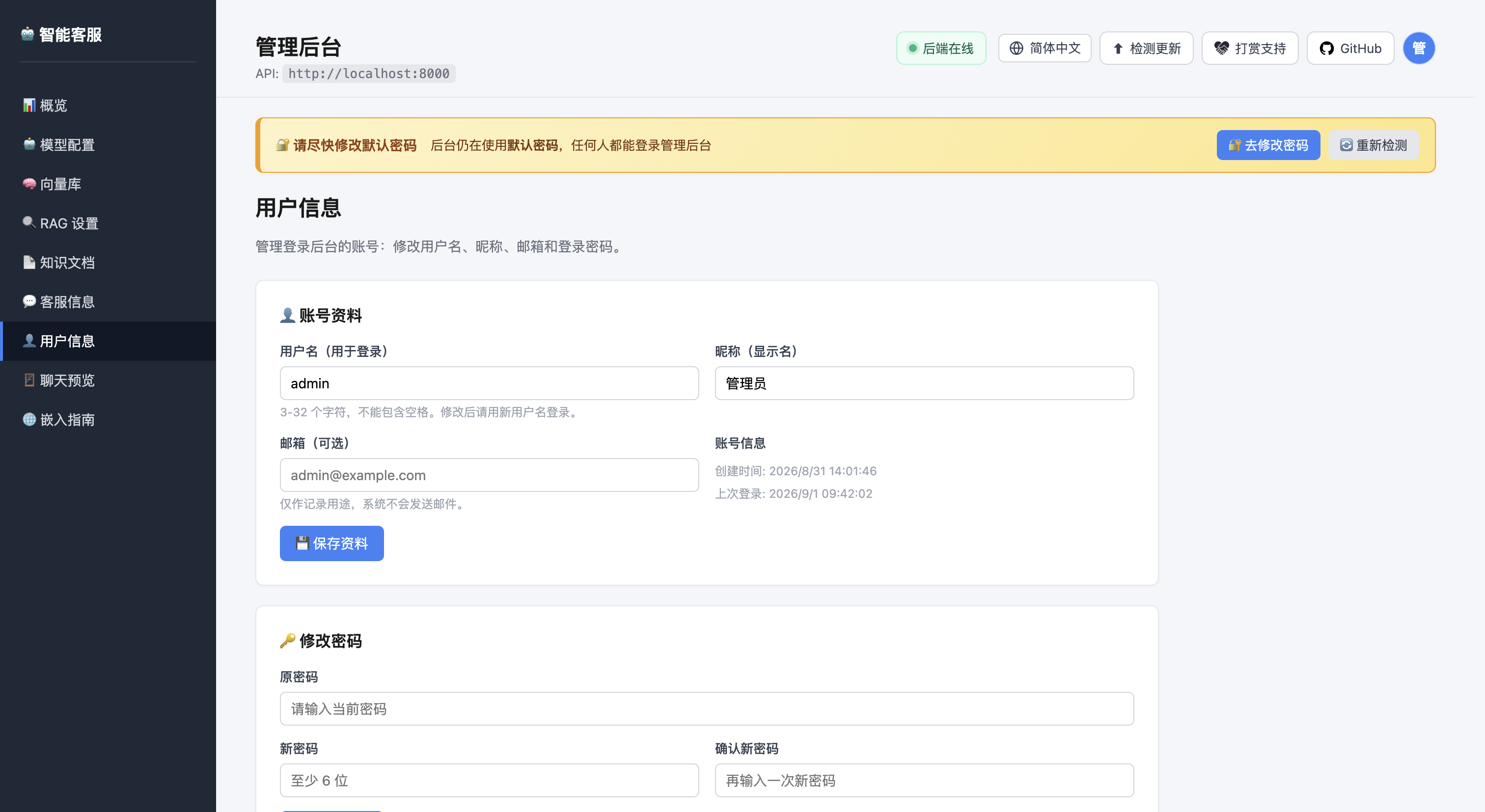This screenshot has width=1485, height=812.
Task: Click the 账号信息 label
Action: click(x=740, y=443)
